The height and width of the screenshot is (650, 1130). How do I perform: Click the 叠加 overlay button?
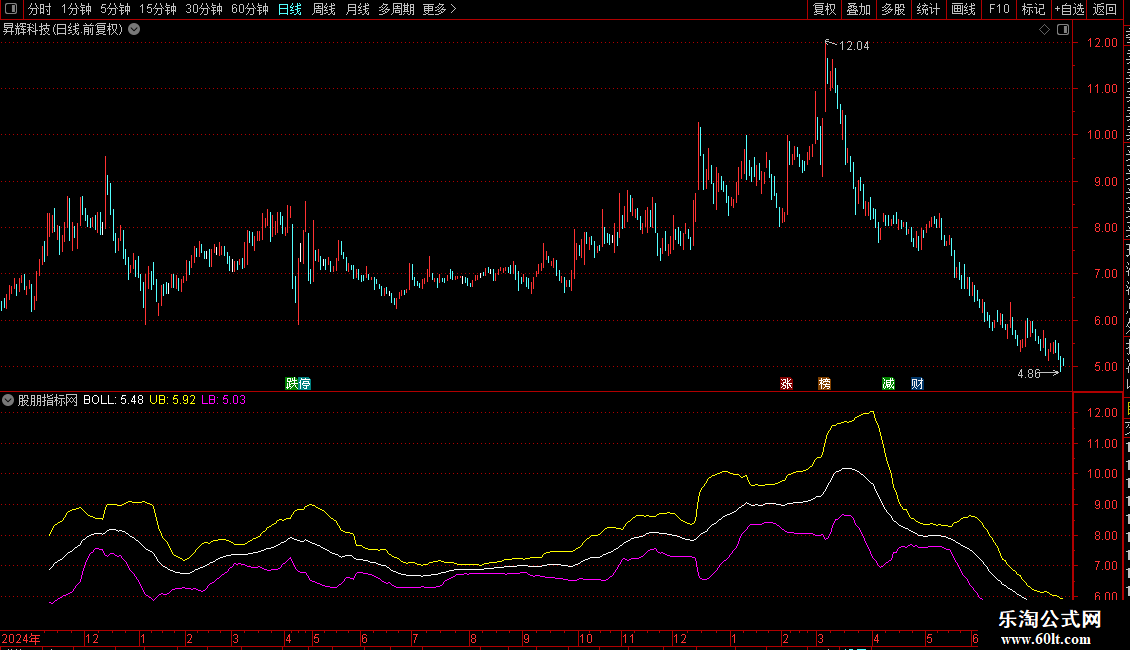[x=858, y=9]
